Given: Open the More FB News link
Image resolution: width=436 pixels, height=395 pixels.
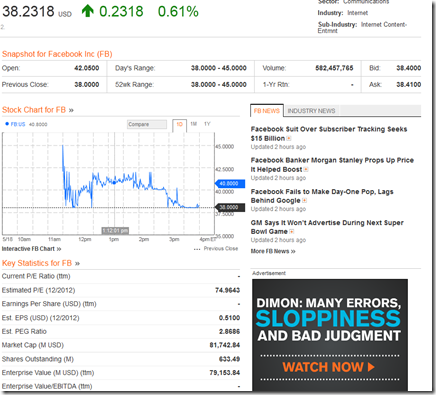Looking at the screenshot, I should (273, 251).
